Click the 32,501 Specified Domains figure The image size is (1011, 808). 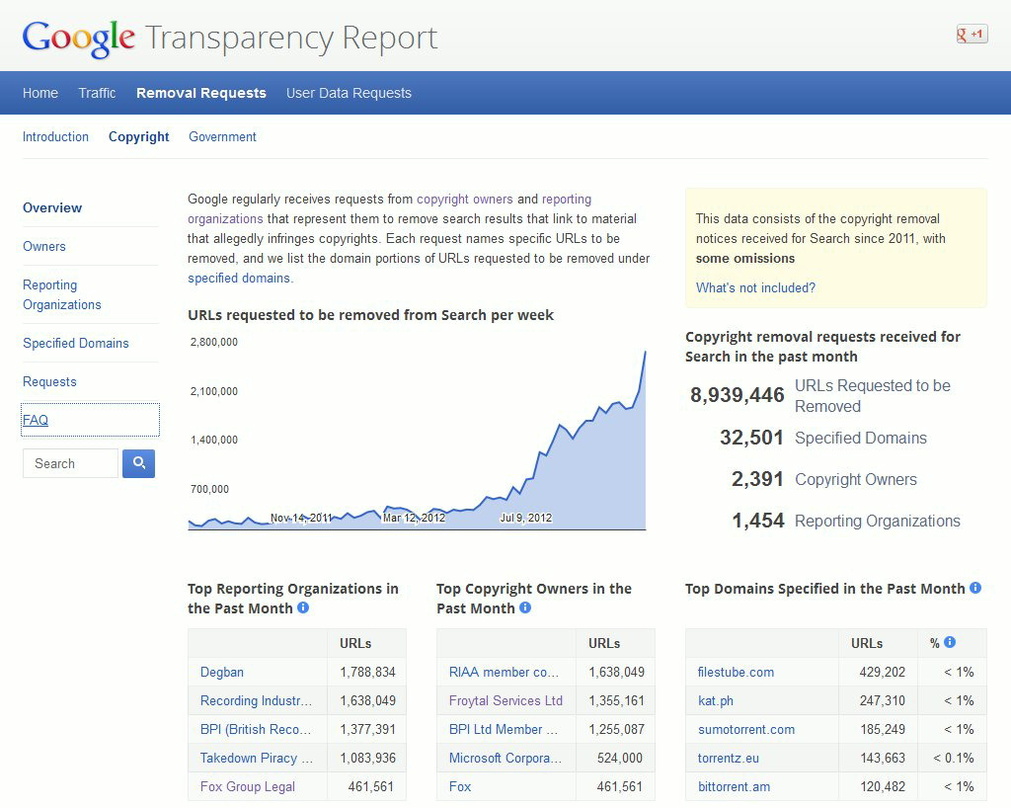click(x=751, y=437)
